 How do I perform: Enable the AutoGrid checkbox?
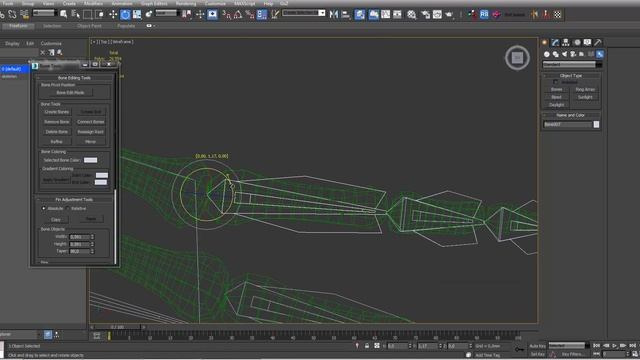pos(556,82)
